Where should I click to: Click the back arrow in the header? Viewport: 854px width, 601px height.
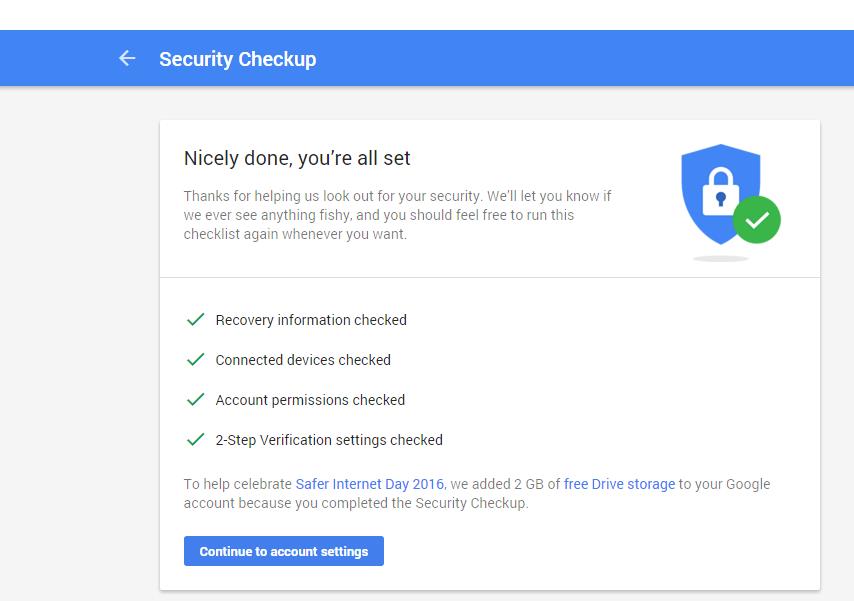(x=127, y=58)
